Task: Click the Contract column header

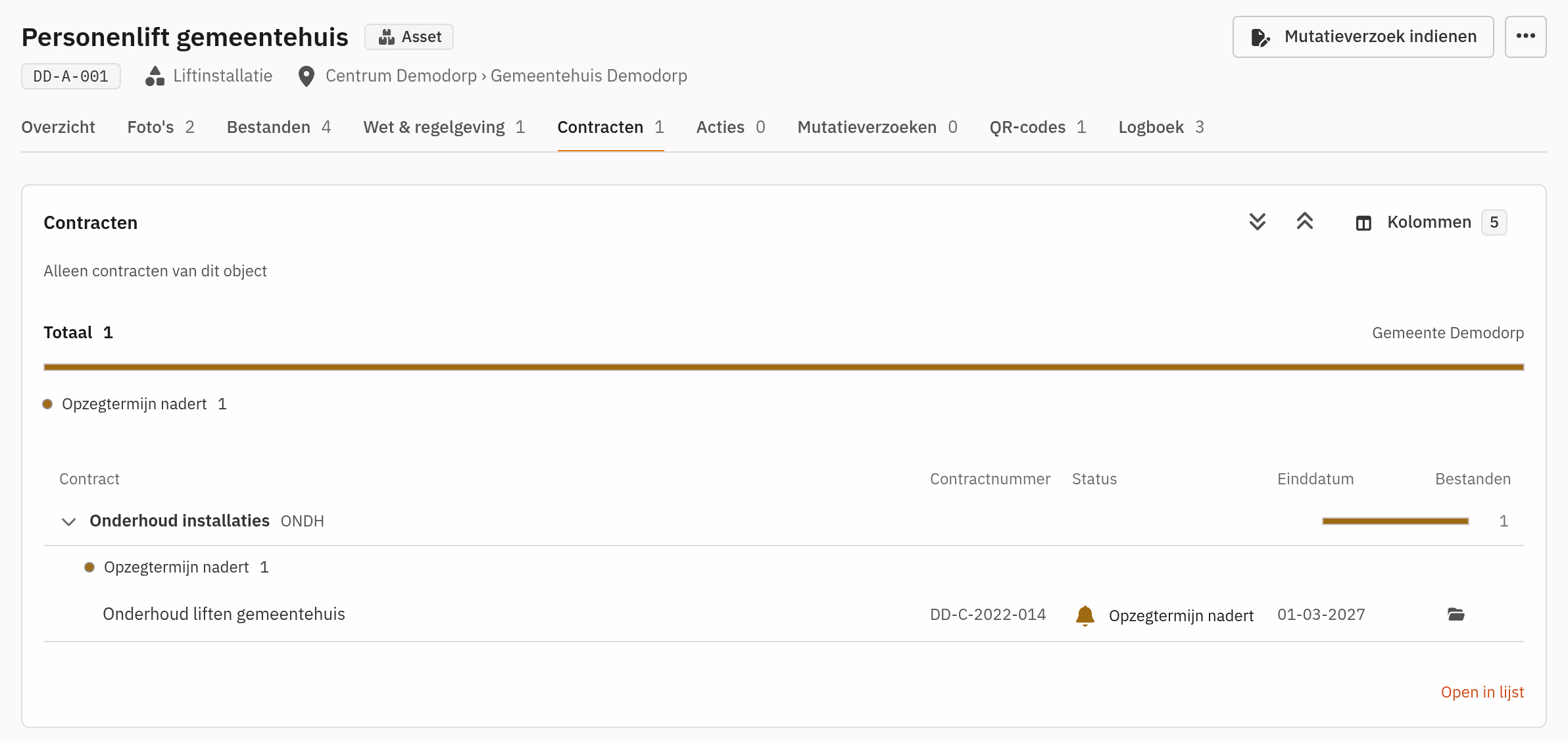Action: click(x=89, y=479)
